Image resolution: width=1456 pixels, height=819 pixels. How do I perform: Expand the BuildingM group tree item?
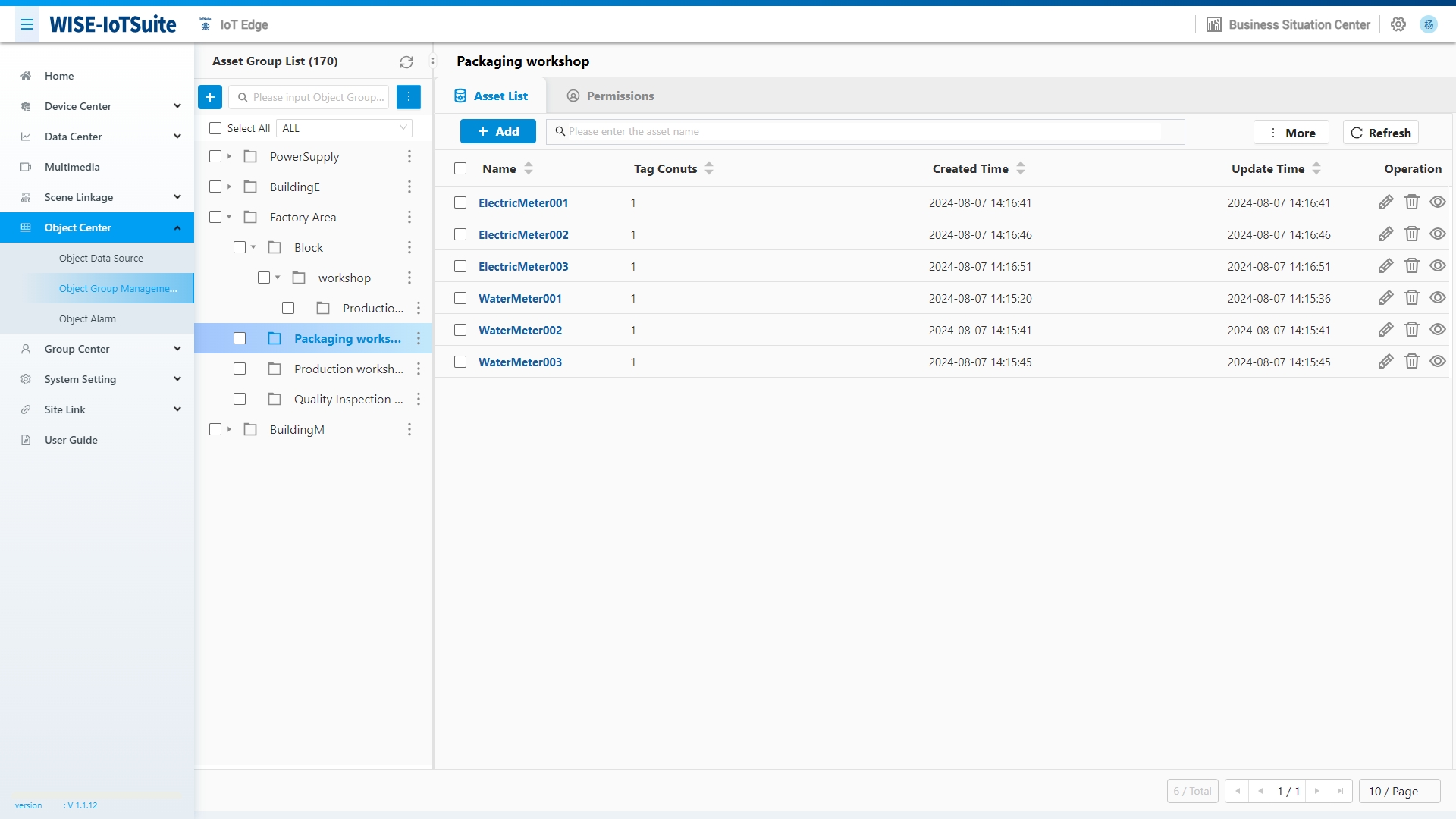click(x=229, y=429)
